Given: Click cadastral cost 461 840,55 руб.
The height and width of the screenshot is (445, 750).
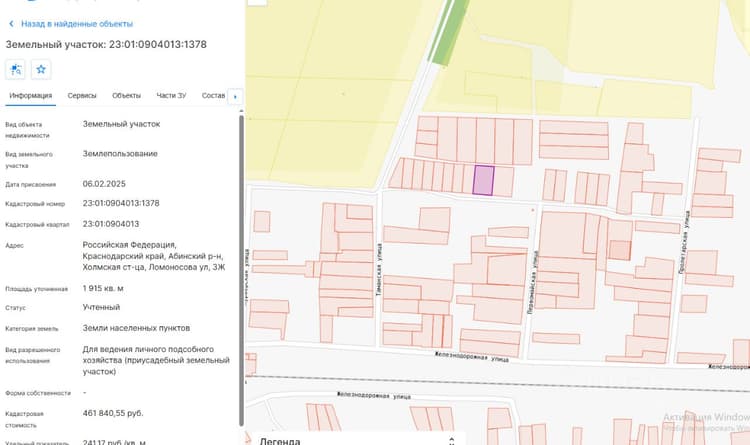Looking at the screenshot, I should [113, 413].
